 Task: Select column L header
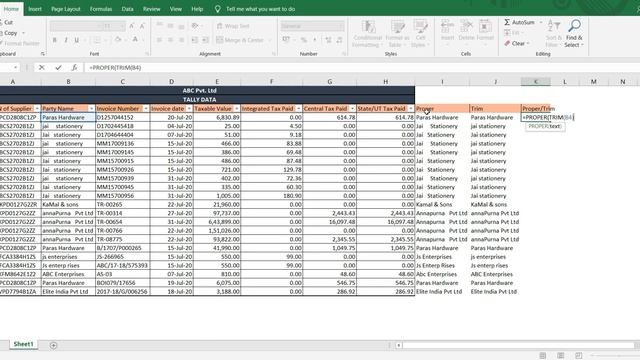click(565, 82)
